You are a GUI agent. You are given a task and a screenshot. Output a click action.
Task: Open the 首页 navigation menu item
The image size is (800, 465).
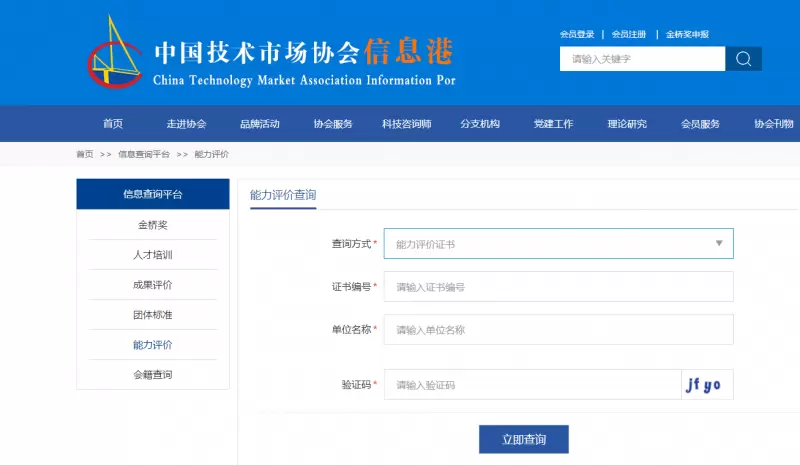tap(113, 124)
